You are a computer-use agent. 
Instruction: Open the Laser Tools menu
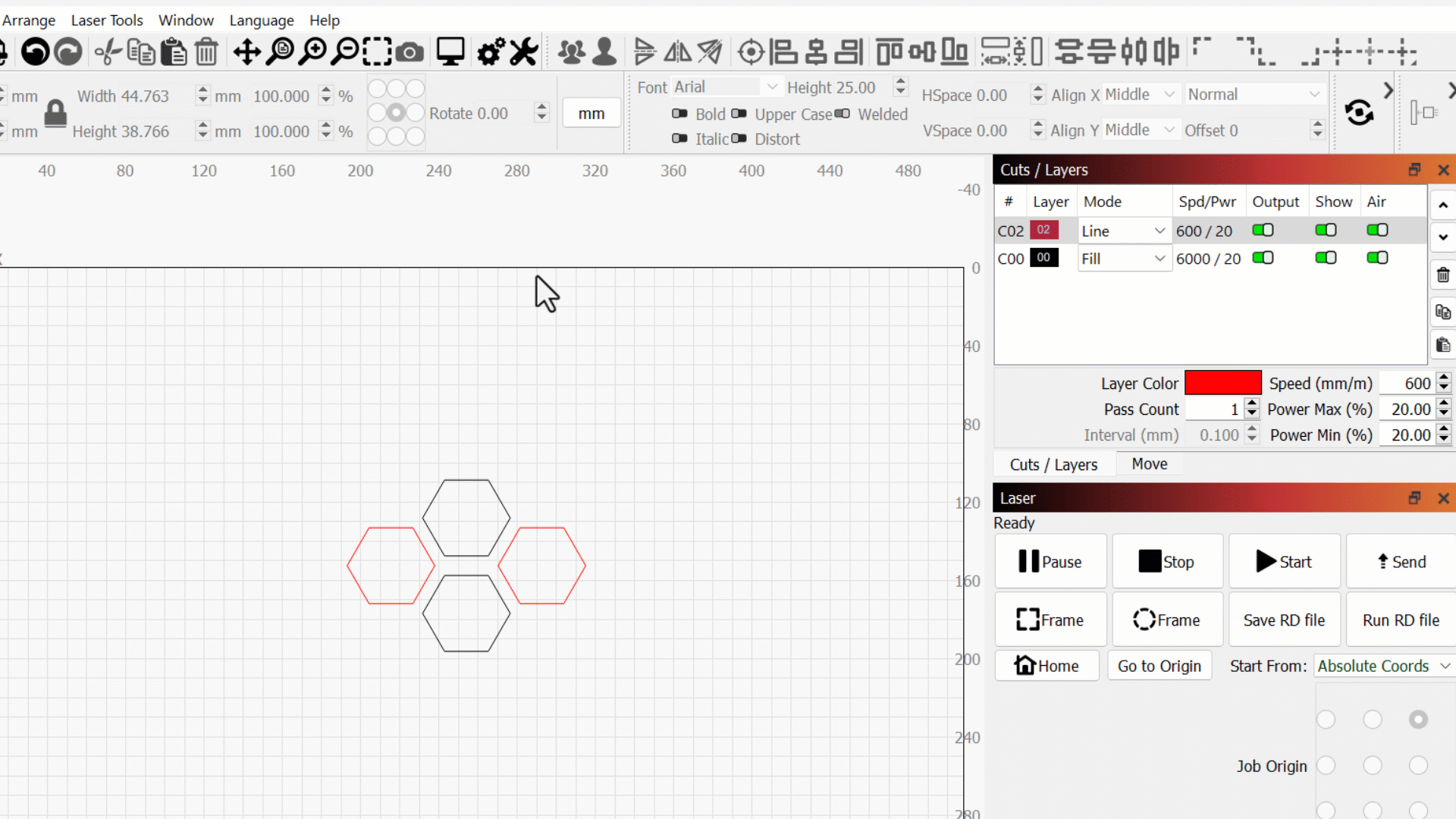107,20
